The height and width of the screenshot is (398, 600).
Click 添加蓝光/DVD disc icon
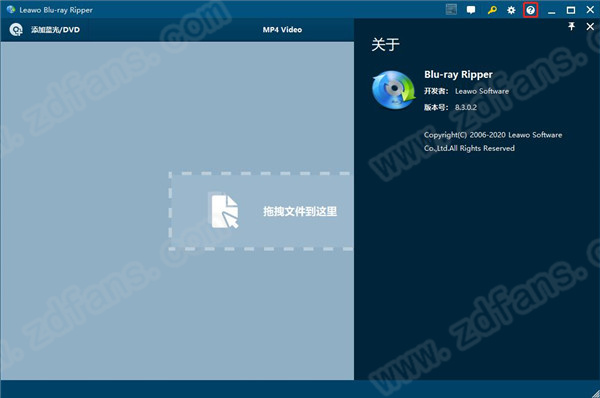pyautogui.click(x=16, y=29)
